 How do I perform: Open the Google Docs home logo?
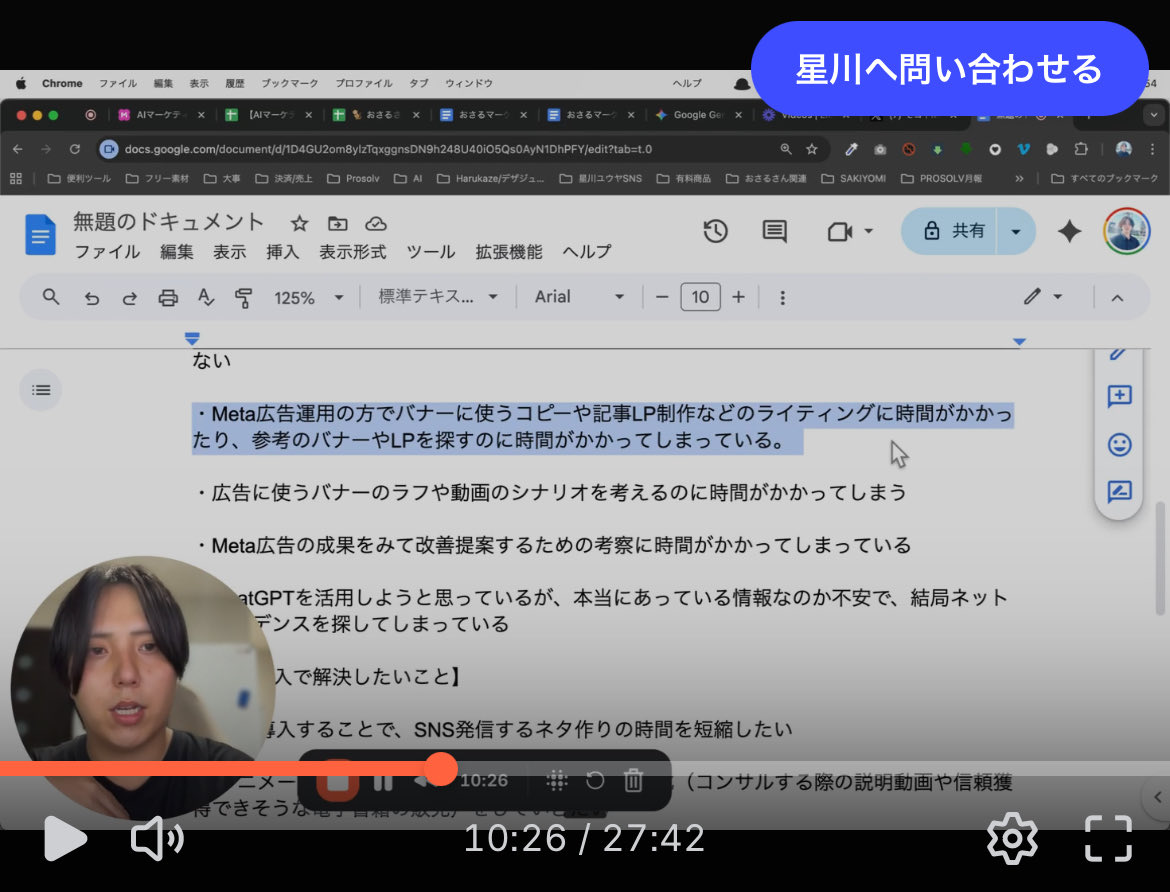click(40, 234)
